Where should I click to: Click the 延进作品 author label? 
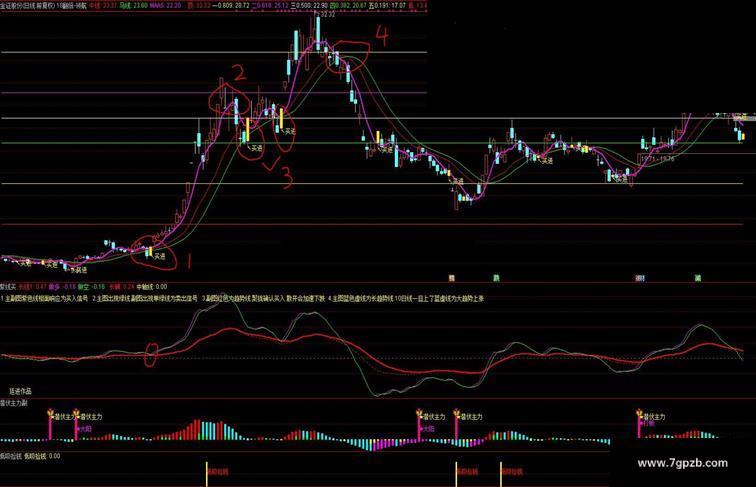coord(20,391)
